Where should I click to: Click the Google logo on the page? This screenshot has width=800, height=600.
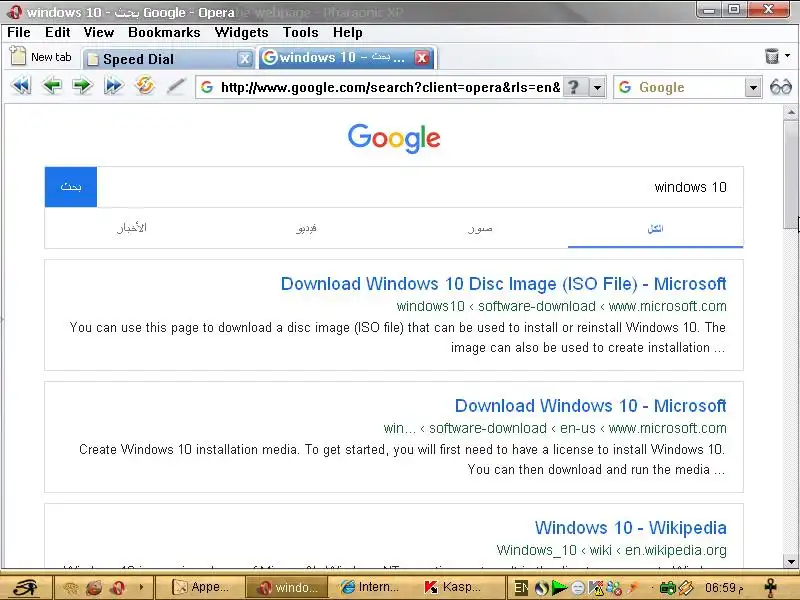point(394,138)
